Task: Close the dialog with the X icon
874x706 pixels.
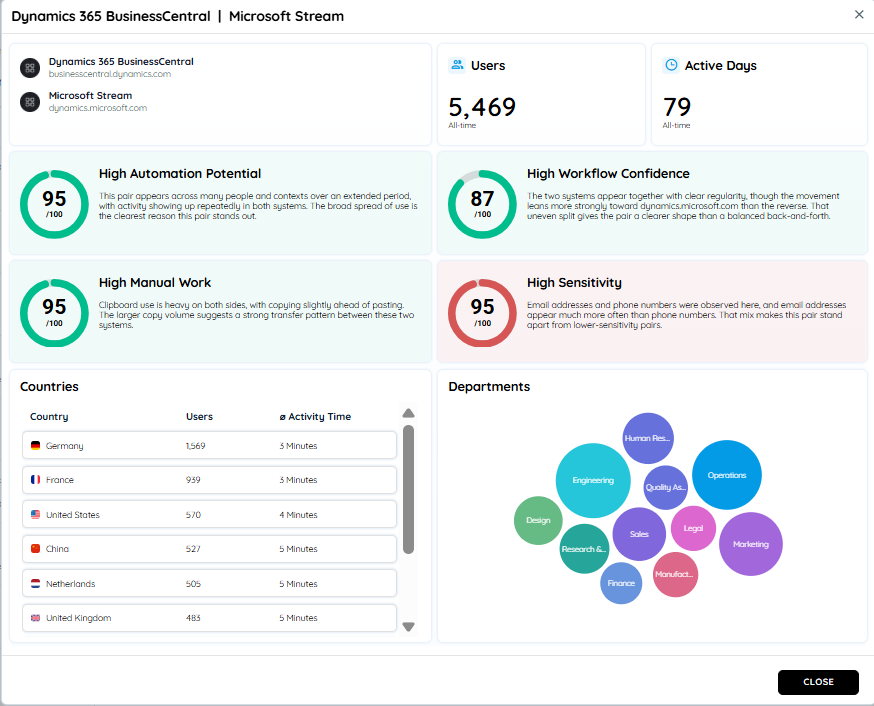Action: point(859,14)
